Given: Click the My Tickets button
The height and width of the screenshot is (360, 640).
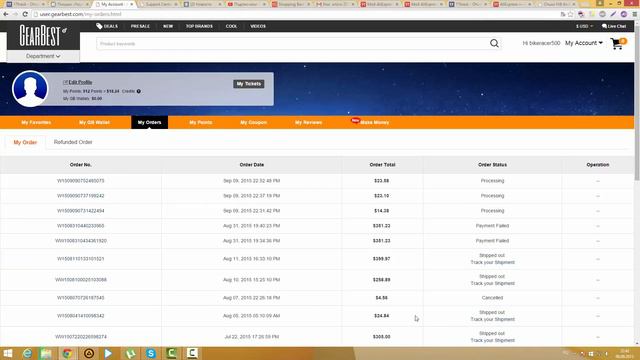Looking at the screenshot, I should pos(249,84).
